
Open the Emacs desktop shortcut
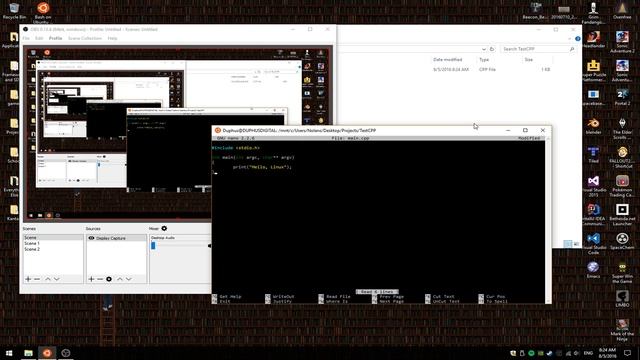593,271
